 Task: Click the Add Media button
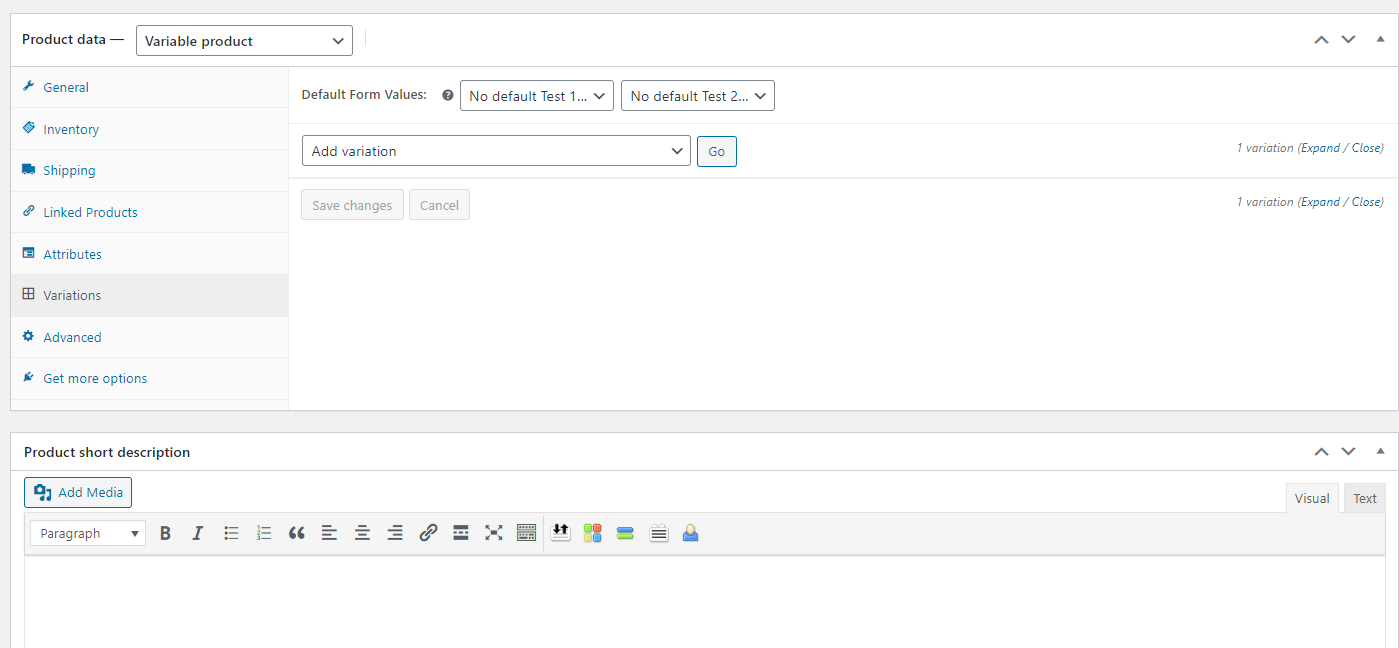point(78,492)
